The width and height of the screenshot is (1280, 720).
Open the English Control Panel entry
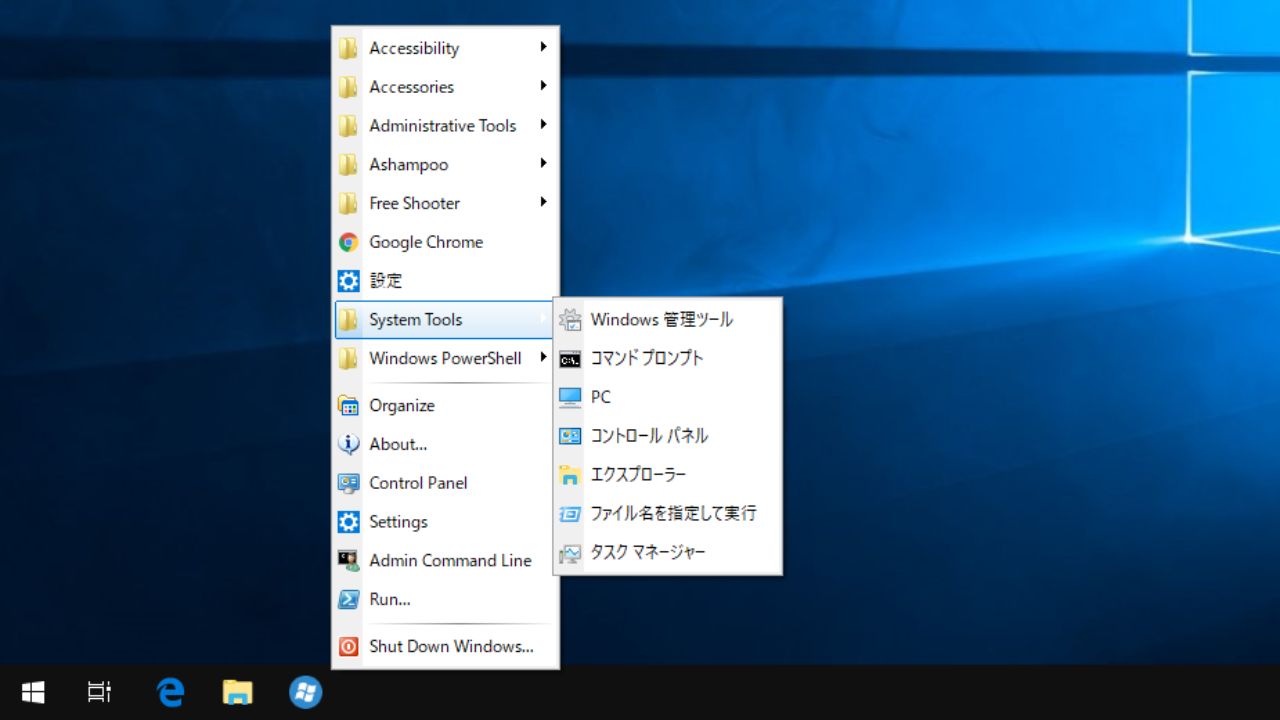[x=445, y=483]
